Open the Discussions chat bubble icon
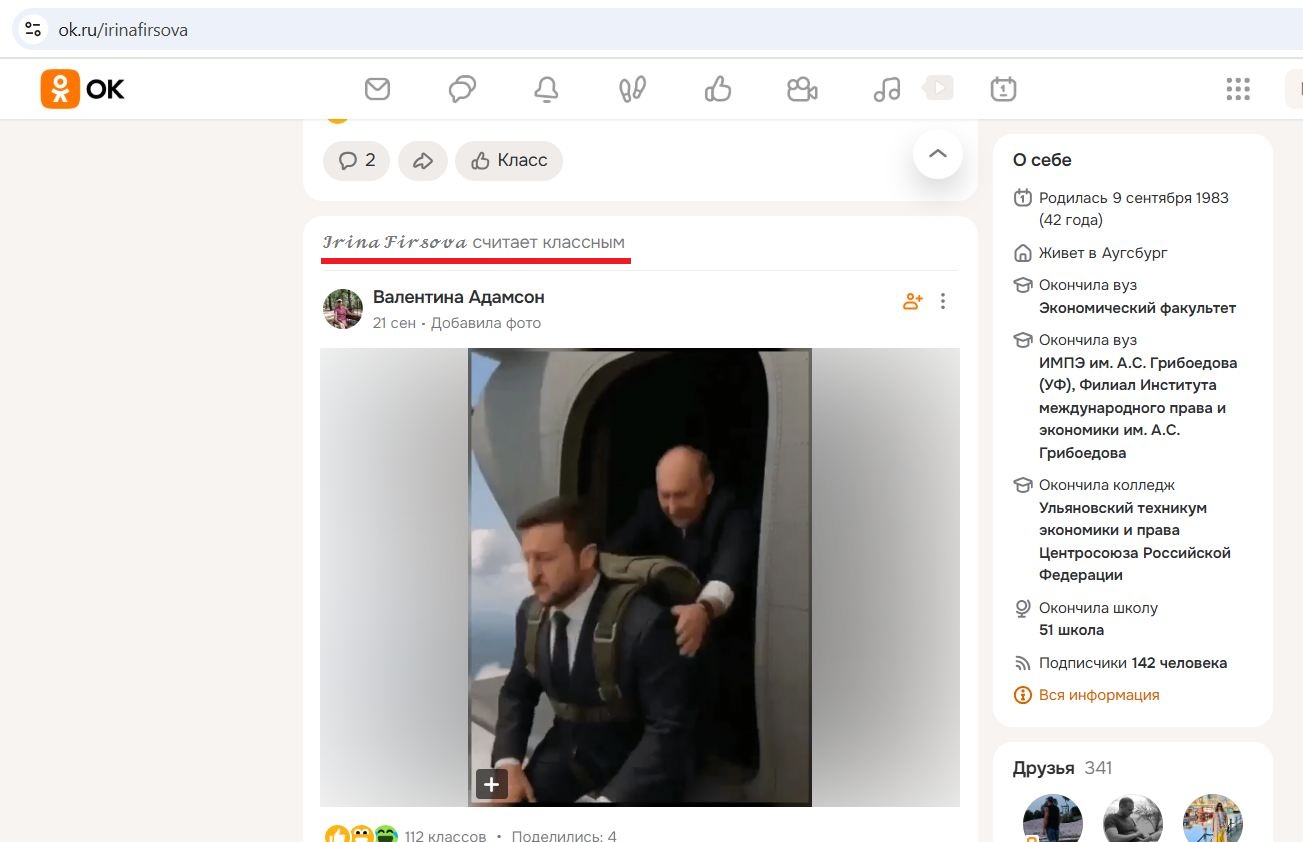 click(x=461, y=88)
